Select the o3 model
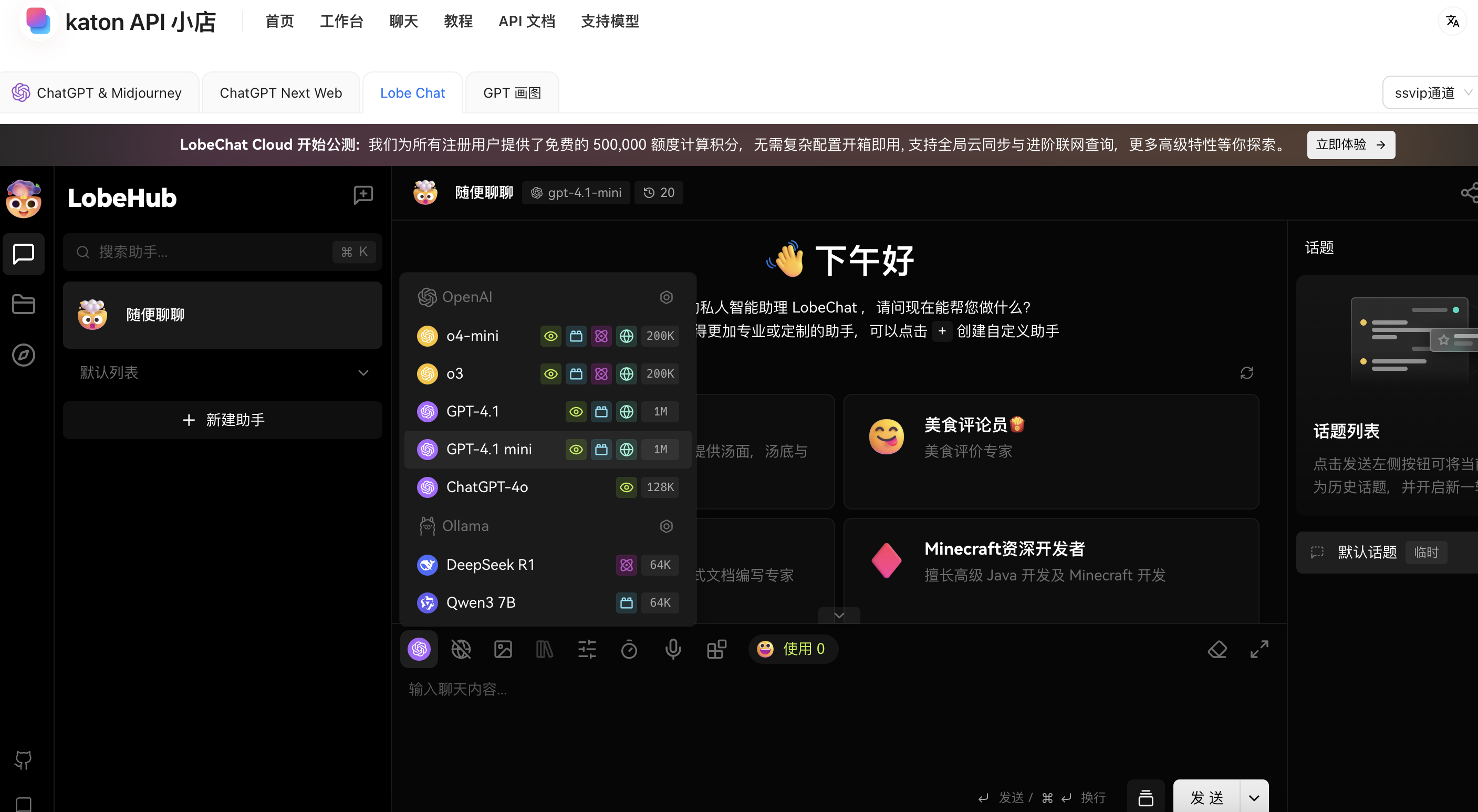 coord(547,373)
